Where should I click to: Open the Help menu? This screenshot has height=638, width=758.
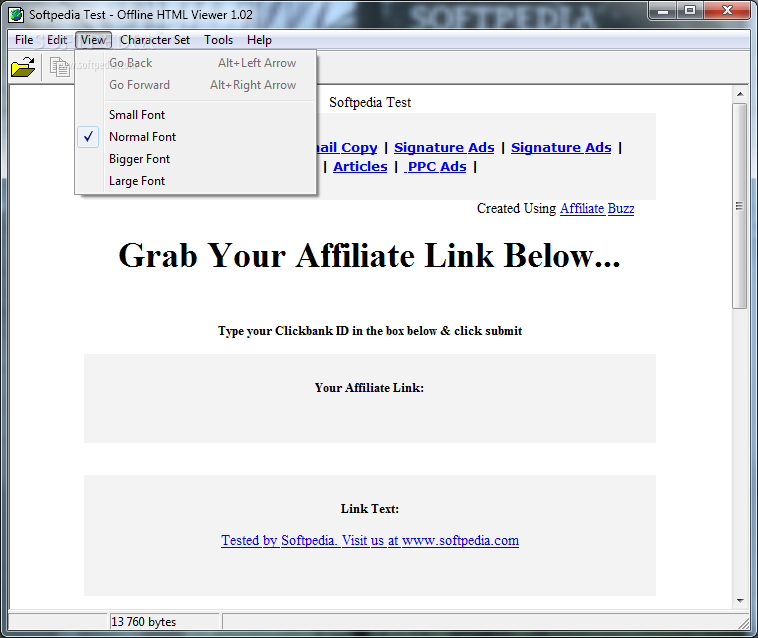pyautogui.click(x=259, y=40)
